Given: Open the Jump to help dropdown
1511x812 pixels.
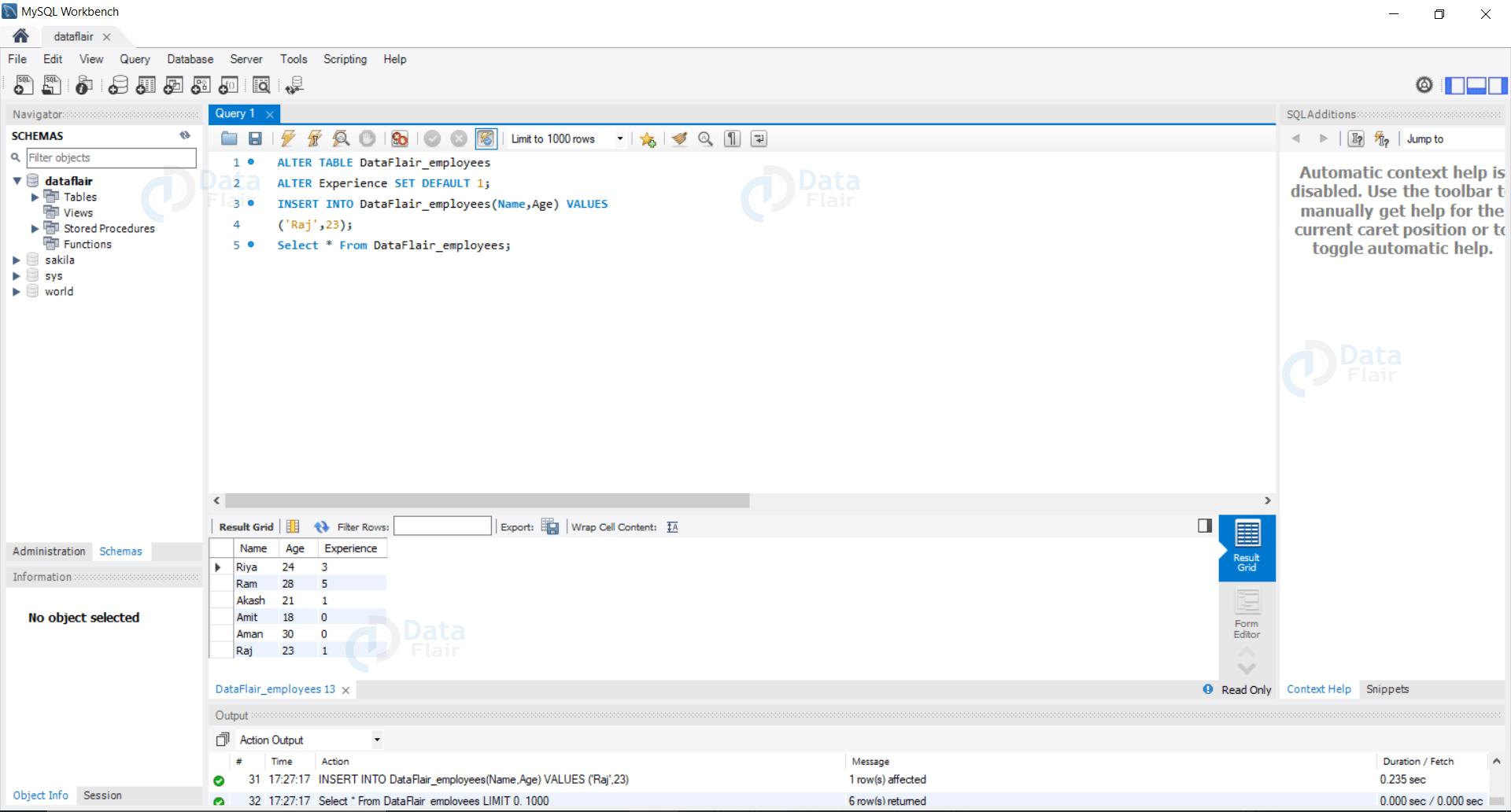Looking at the screenshot, I should [x=1453, y=138].
